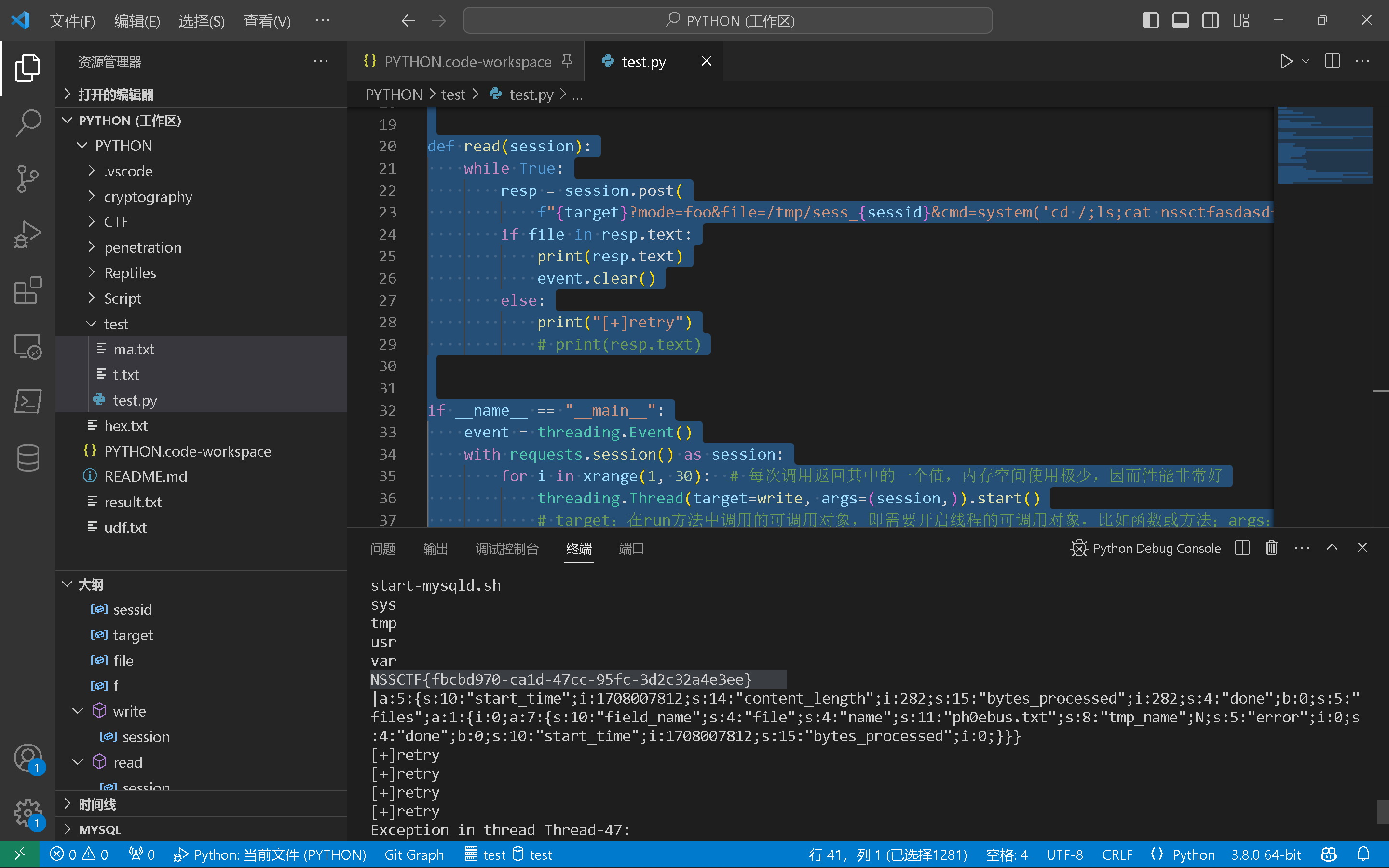
Task: Split the editor to the right
Action: coord(1332,61)
